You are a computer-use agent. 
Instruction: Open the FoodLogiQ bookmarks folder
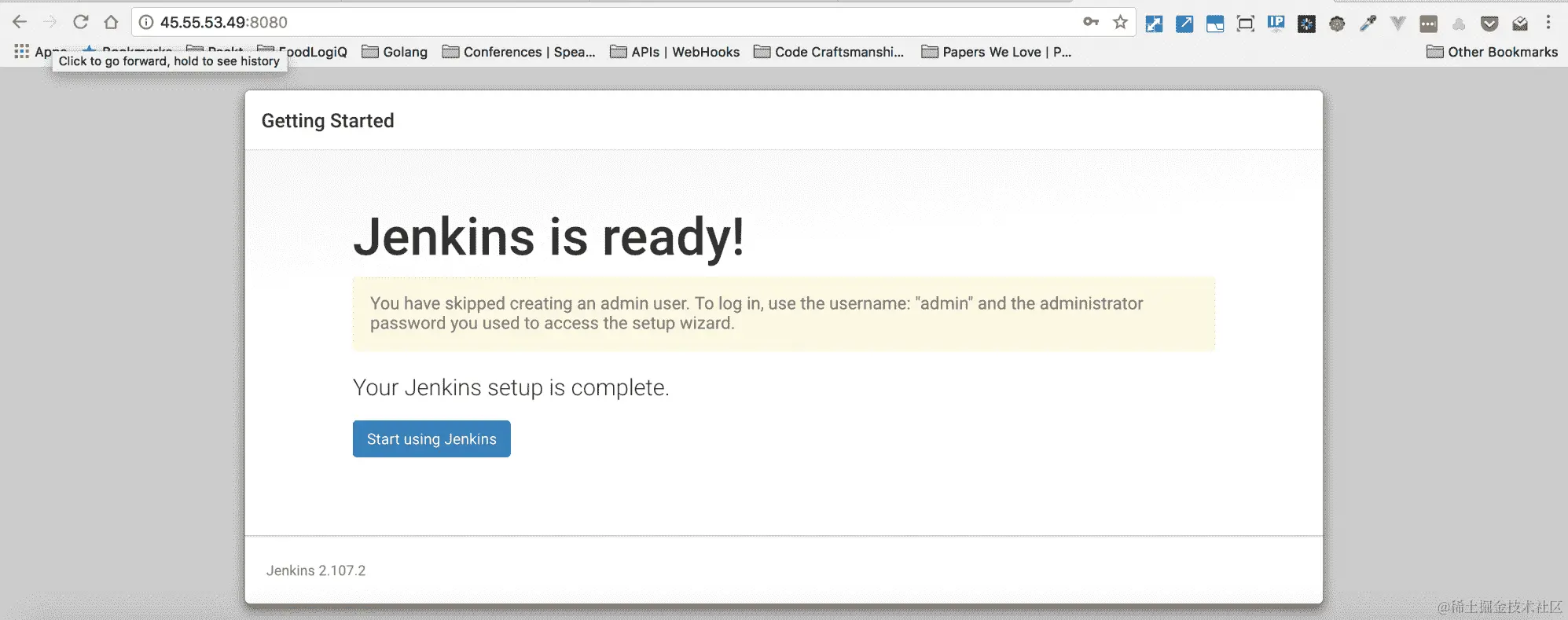click(x=303, y=52)
